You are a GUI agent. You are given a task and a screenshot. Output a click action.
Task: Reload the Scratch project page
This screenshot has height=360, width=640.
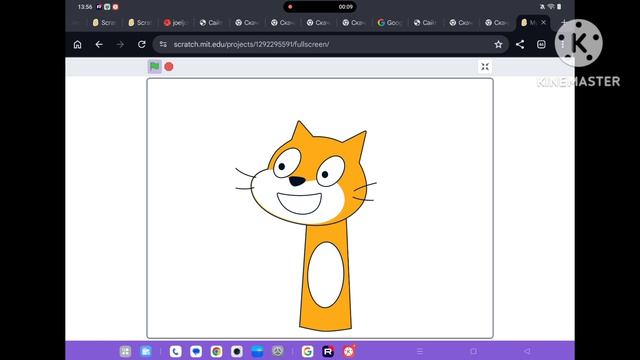tap(142, 44)
